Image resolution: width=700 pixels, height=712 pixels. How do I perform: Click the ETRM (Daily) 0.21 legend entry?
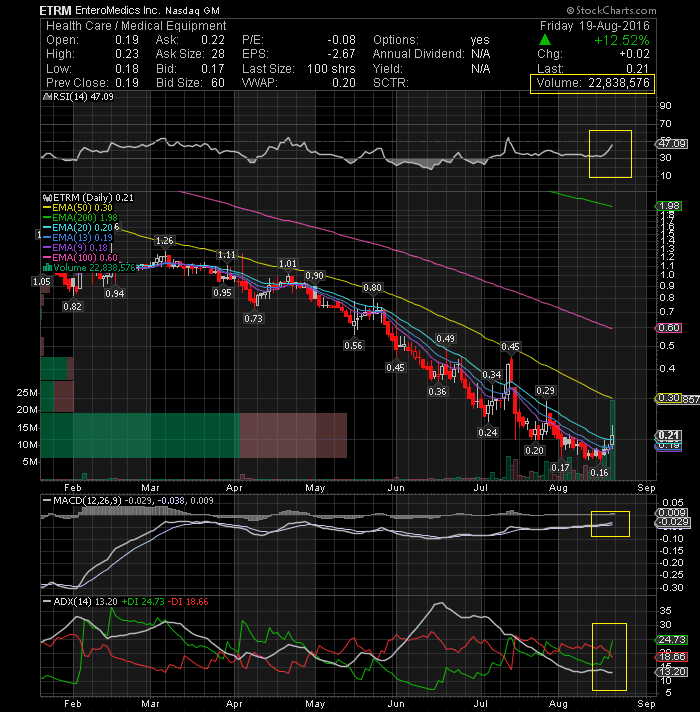pos(89,198)
